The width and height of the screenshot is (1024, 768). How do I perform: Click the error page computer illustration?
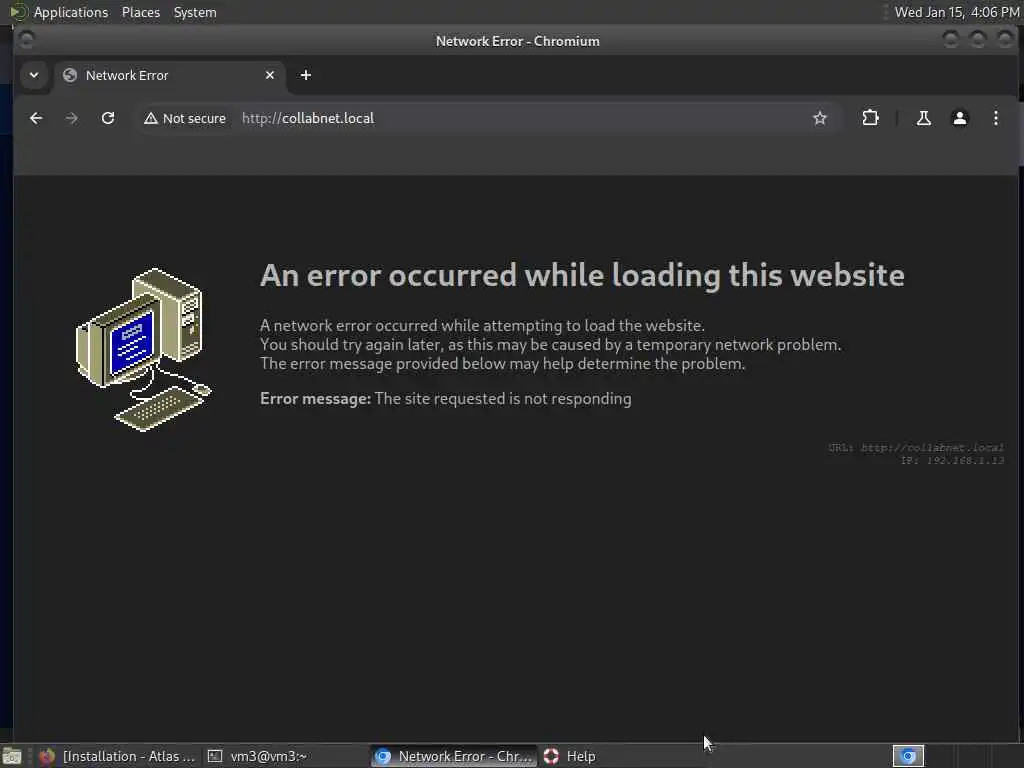pos(144,349)
